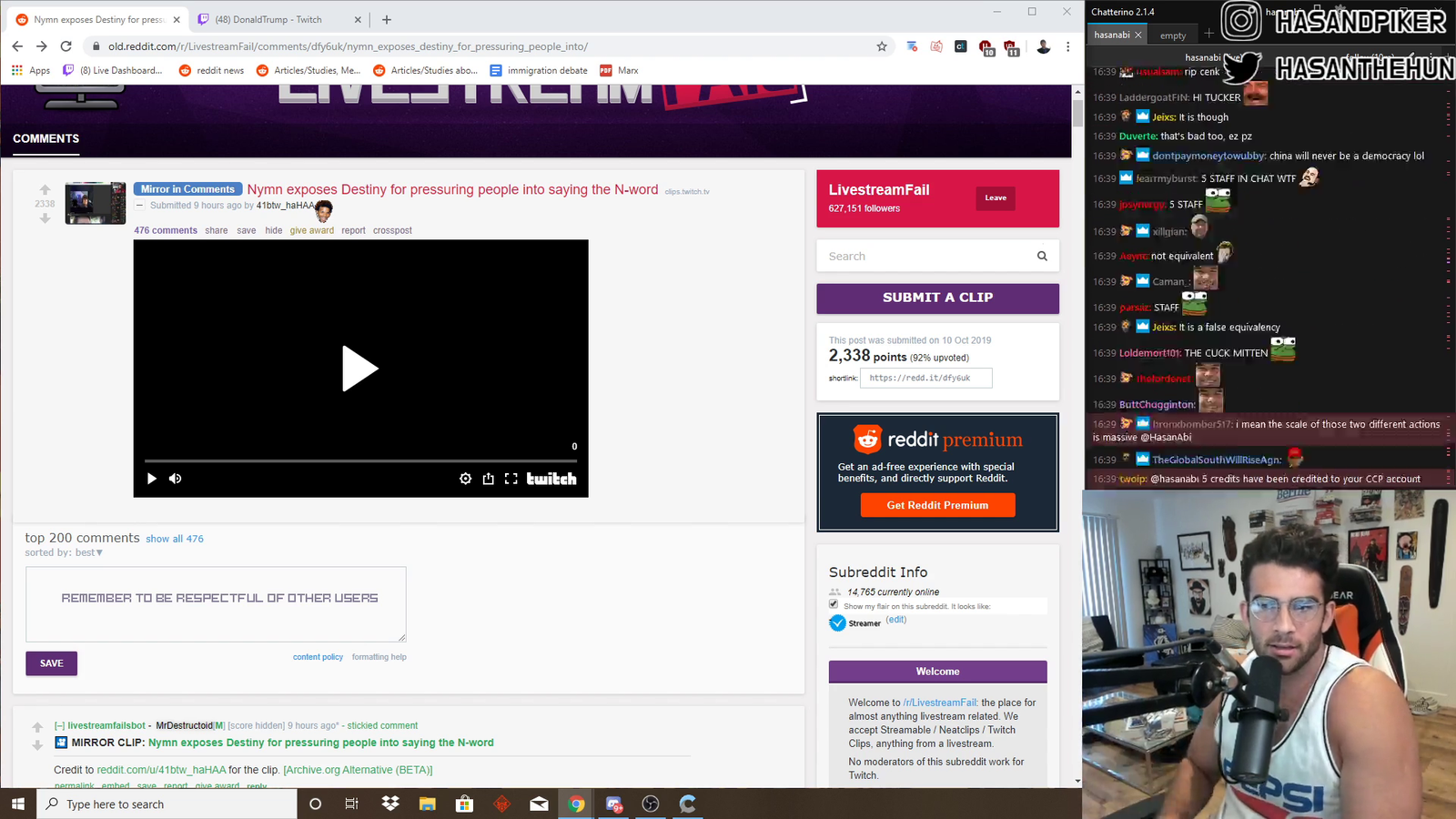
Task: Open the Archive.org Alternative (BETA) link
Action: point(358,770)
